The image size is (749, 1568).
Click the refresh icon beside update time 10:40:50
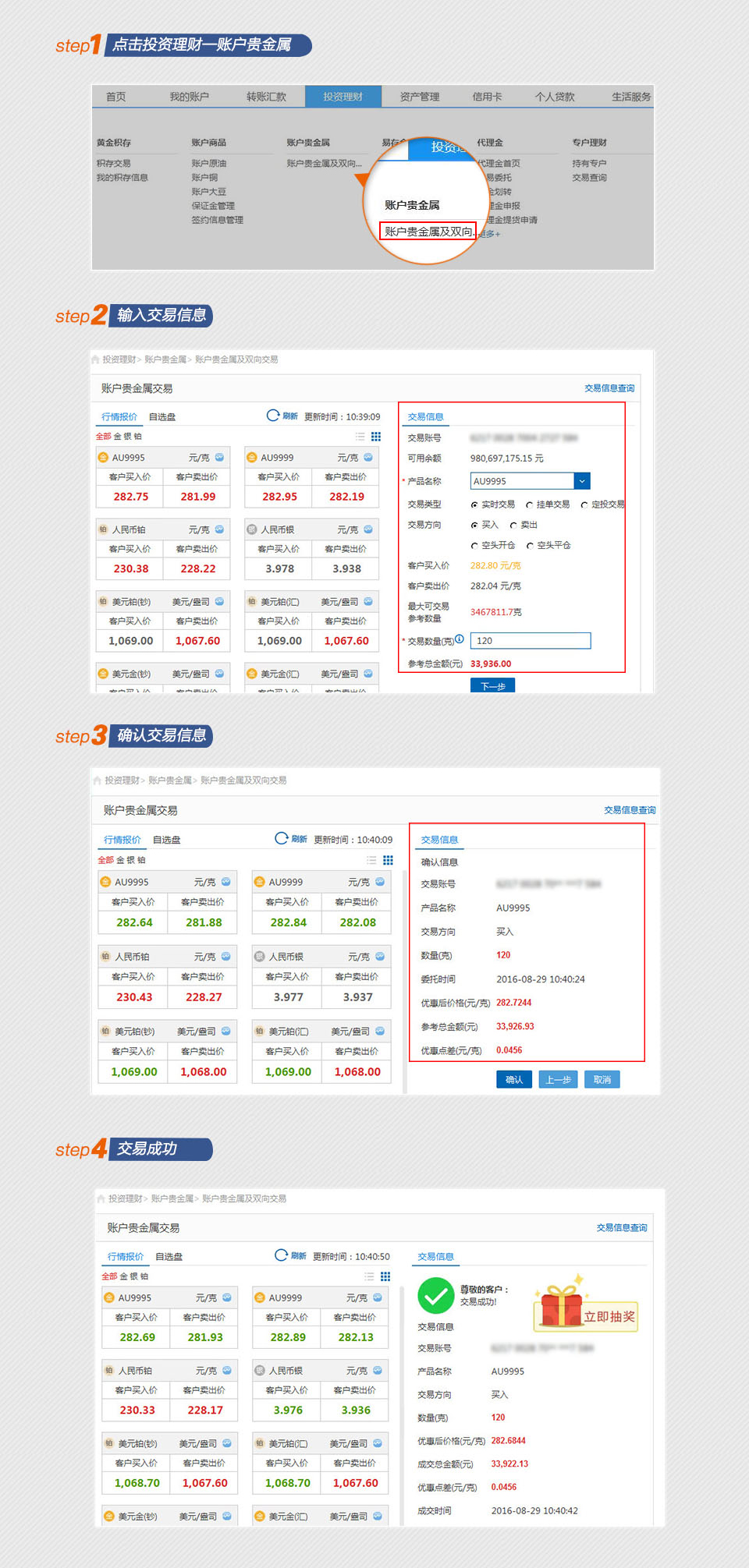pos(281,1255)
